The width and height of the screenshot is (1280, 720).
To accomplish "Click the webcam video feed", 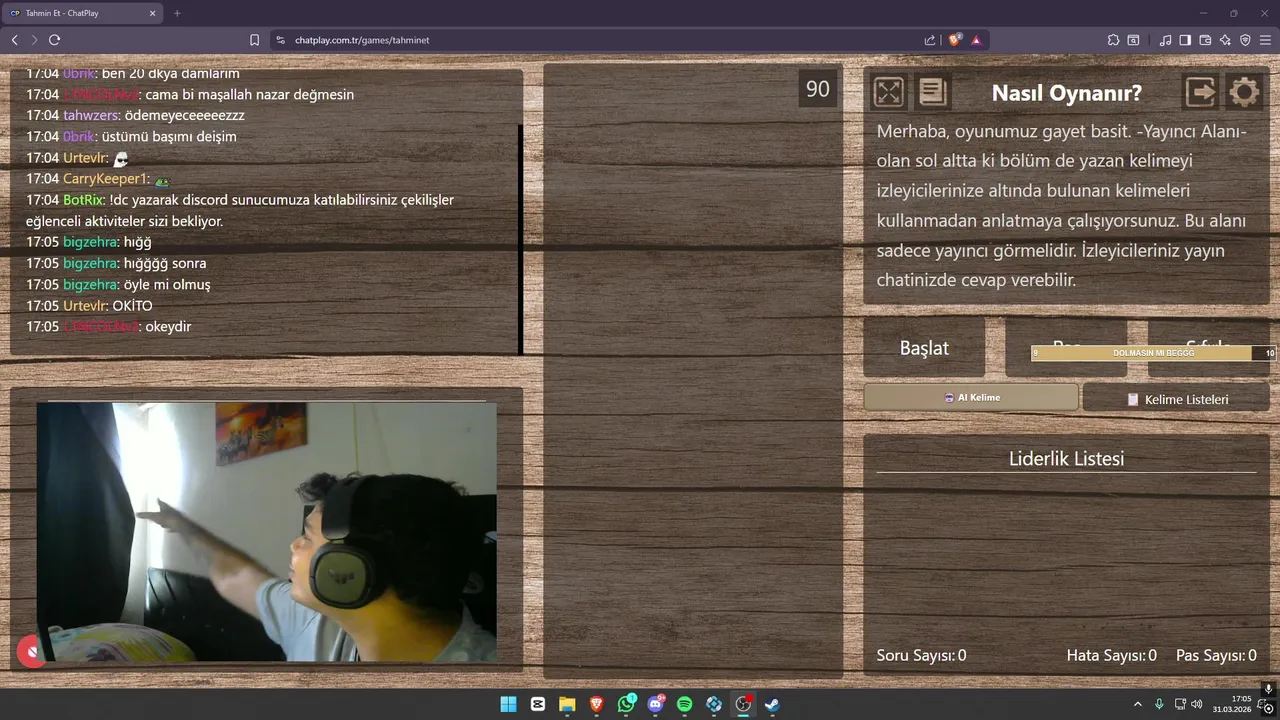I will tap(267, 532).
